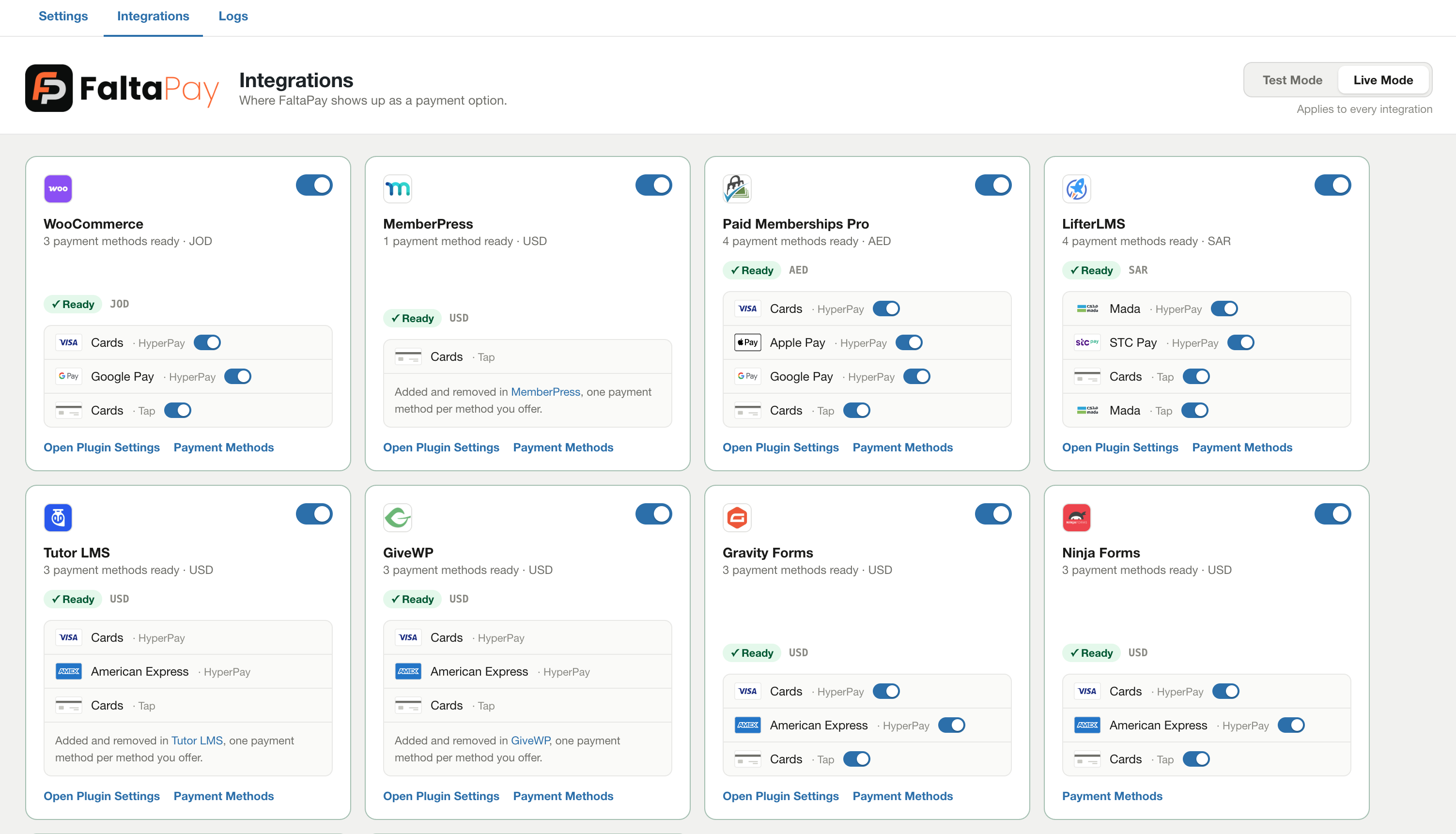The width and height of the screenshot is (1456, 834).
Task: Toggle Cards HyperPay in Paid Memberships Pro
Action: (x=886, y=309)
